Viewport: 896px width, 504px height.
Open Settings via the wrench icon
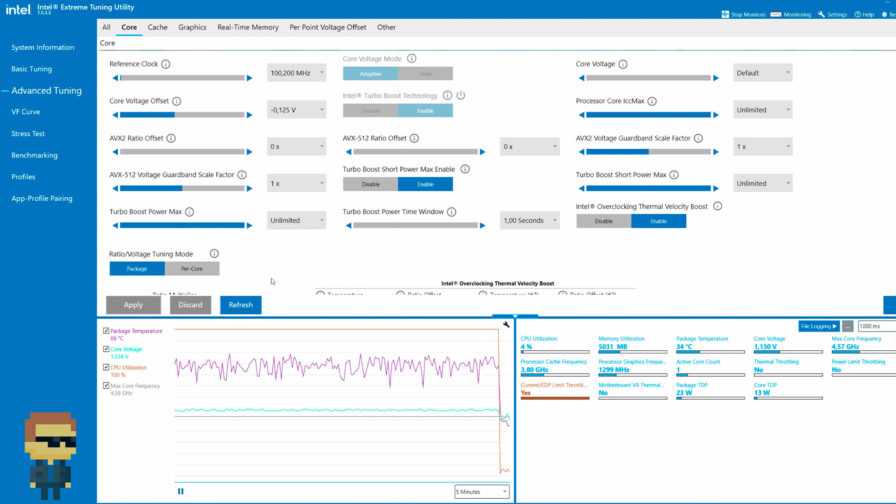(x=821, y=15)
